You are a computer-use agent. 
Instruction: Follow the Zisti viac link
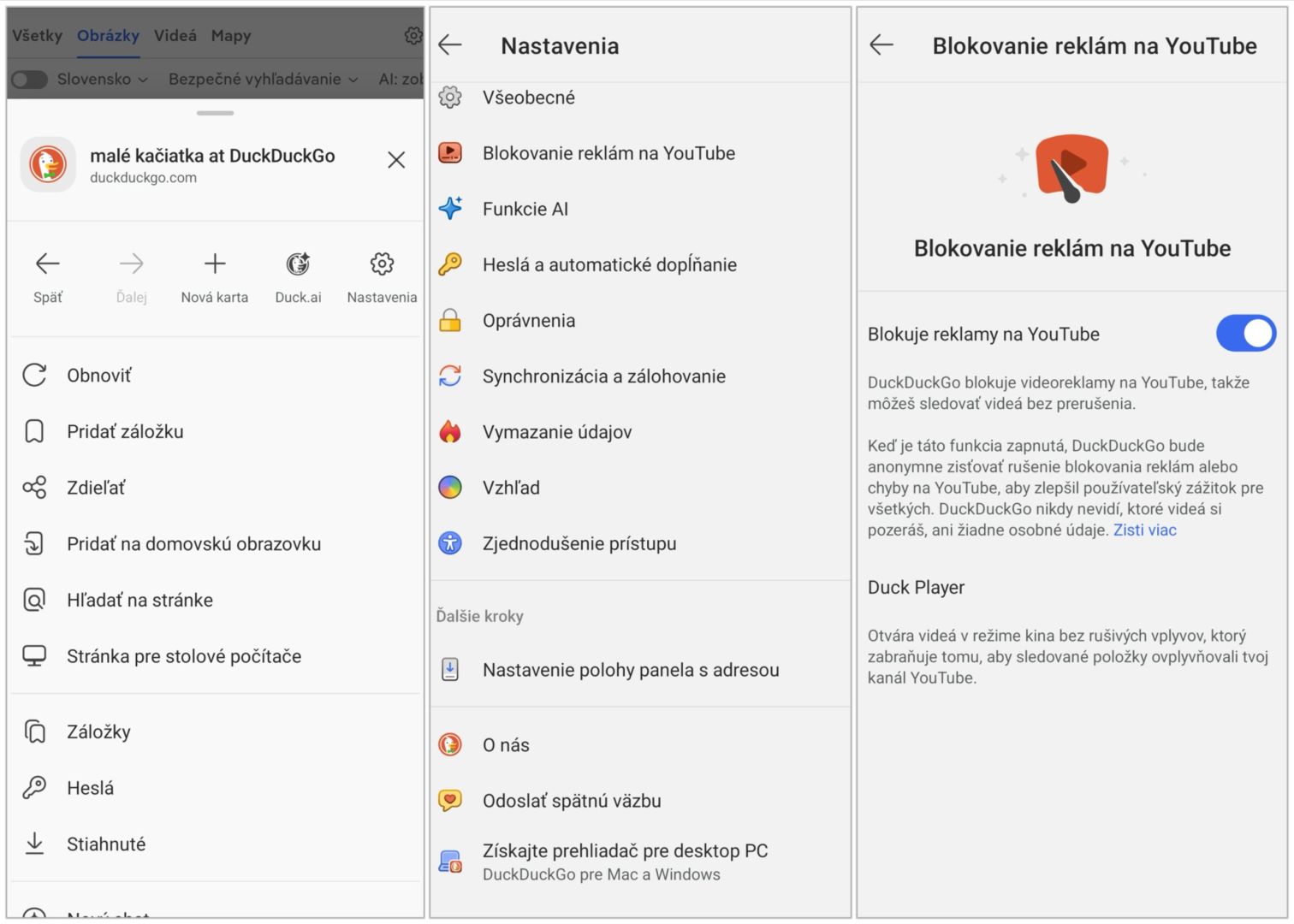[1144, 530]
